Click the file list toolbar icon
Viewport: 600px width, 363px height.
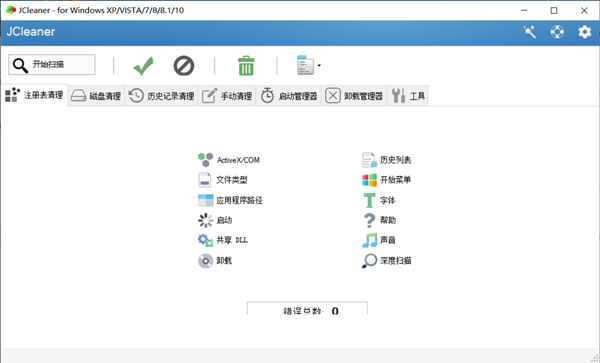(305, 65)
